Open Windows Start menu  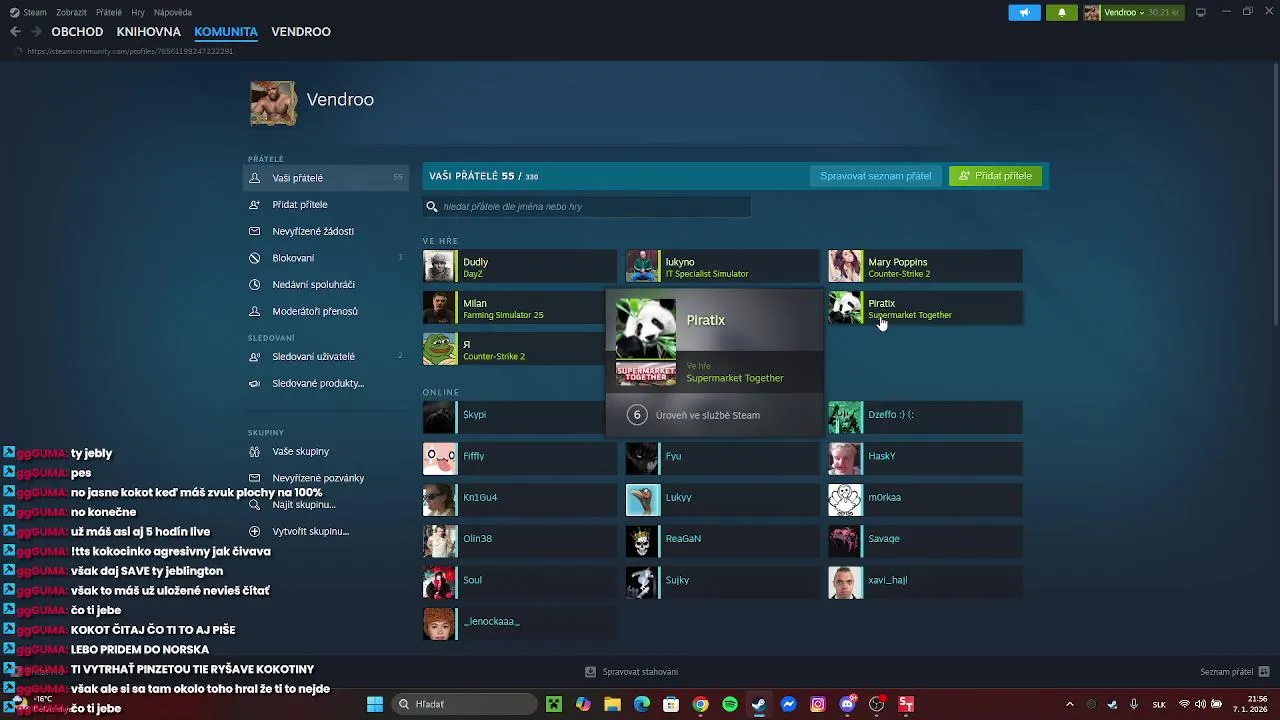pos(375,704)
